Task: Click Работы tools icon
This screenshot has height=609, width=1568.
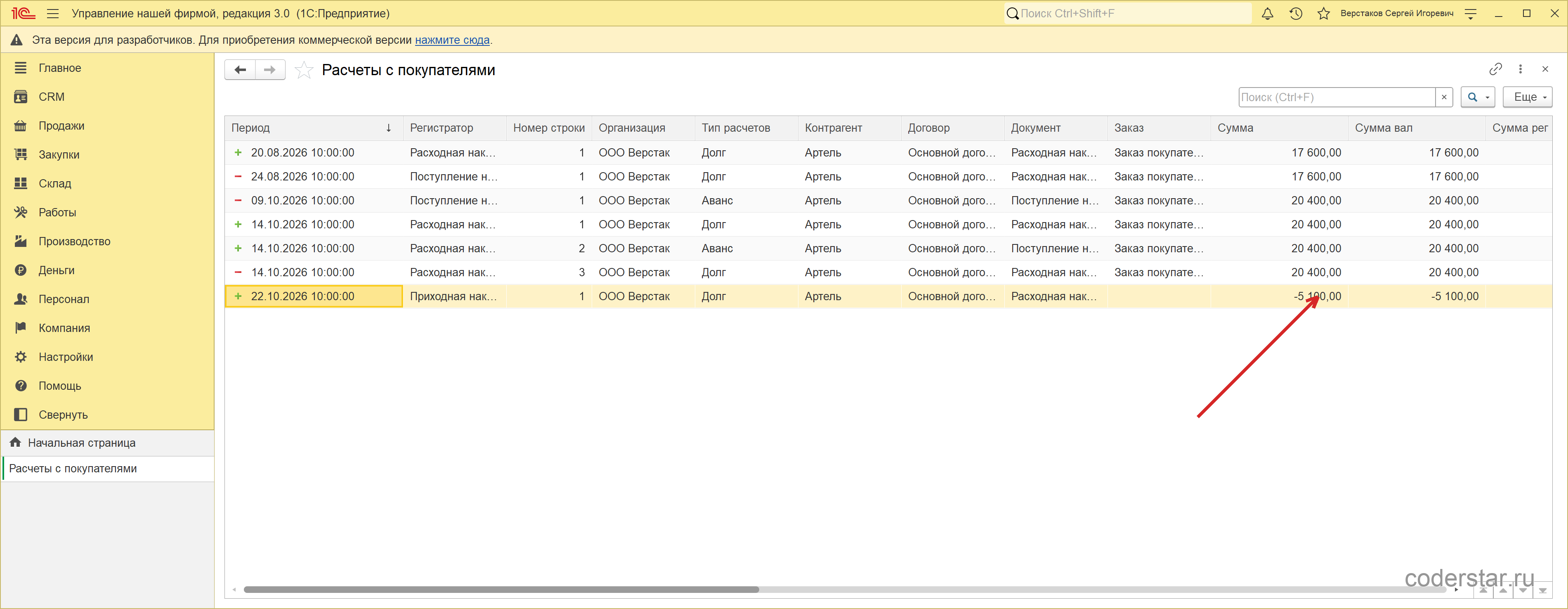Action: 21,213
